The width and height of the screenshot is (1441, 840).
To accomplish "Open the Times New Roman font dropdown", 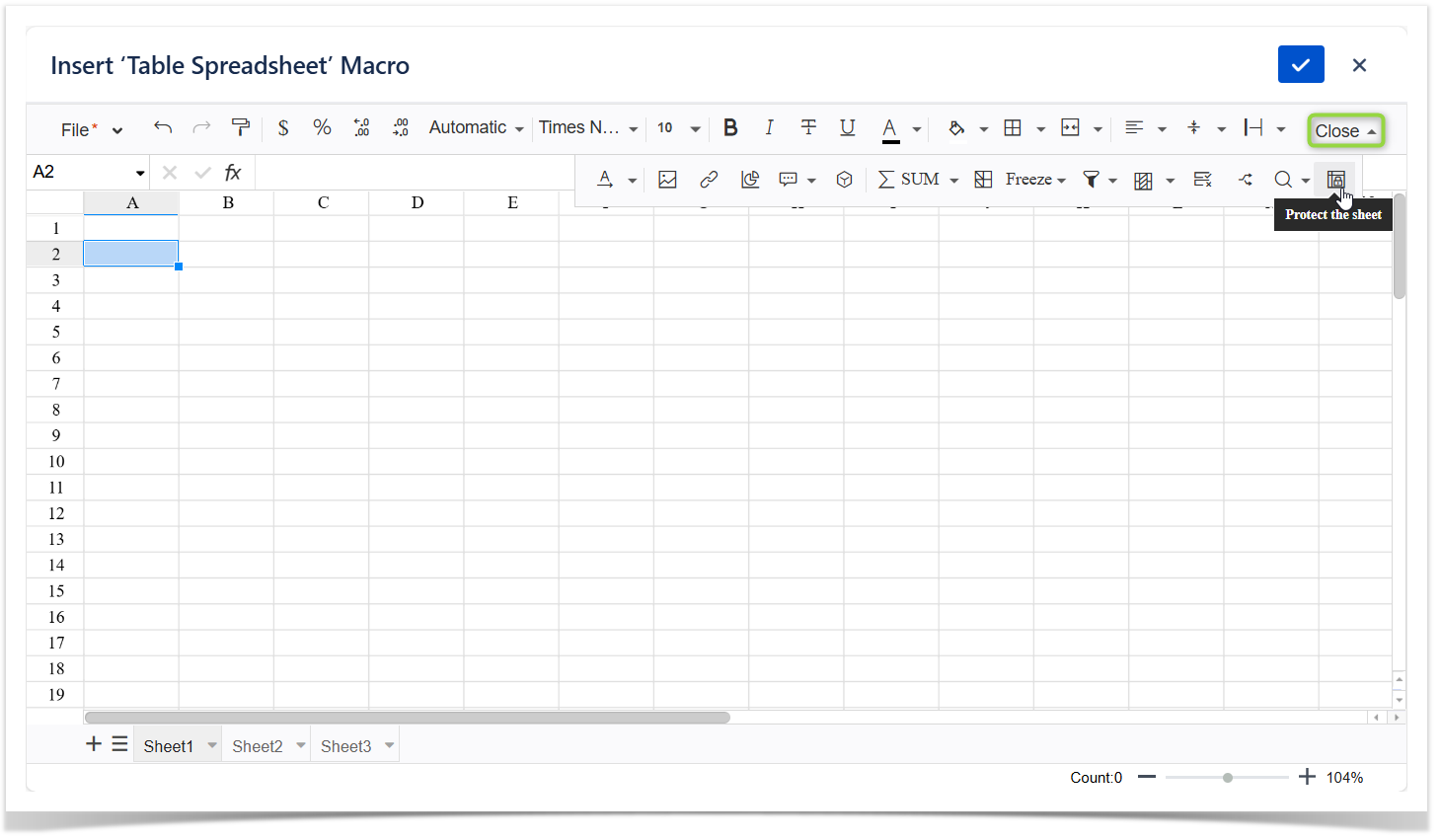I will tap(587, 128).
